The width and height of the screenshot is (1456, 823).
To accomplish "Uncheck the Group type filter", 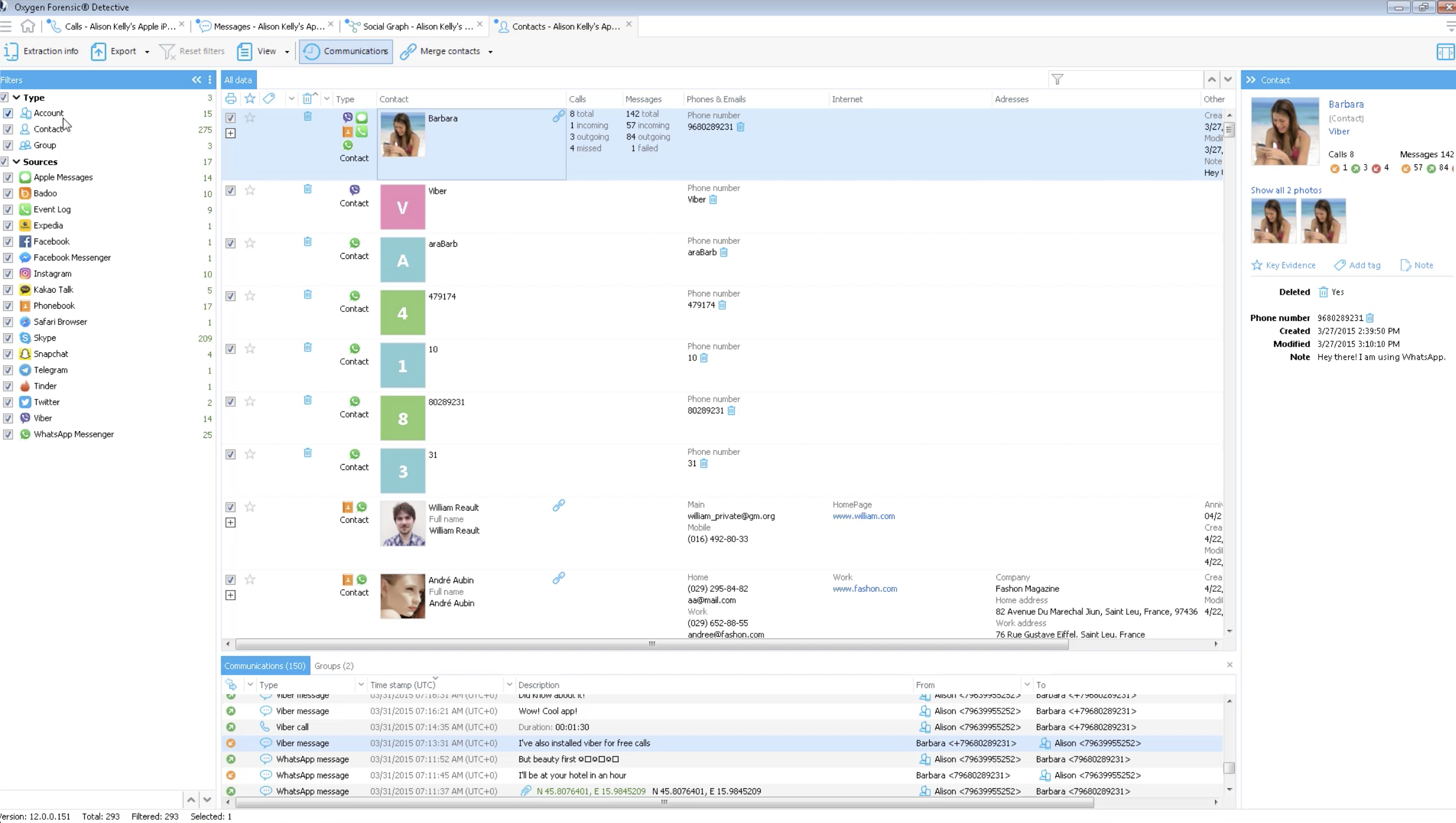I will [x=8, y=145].
